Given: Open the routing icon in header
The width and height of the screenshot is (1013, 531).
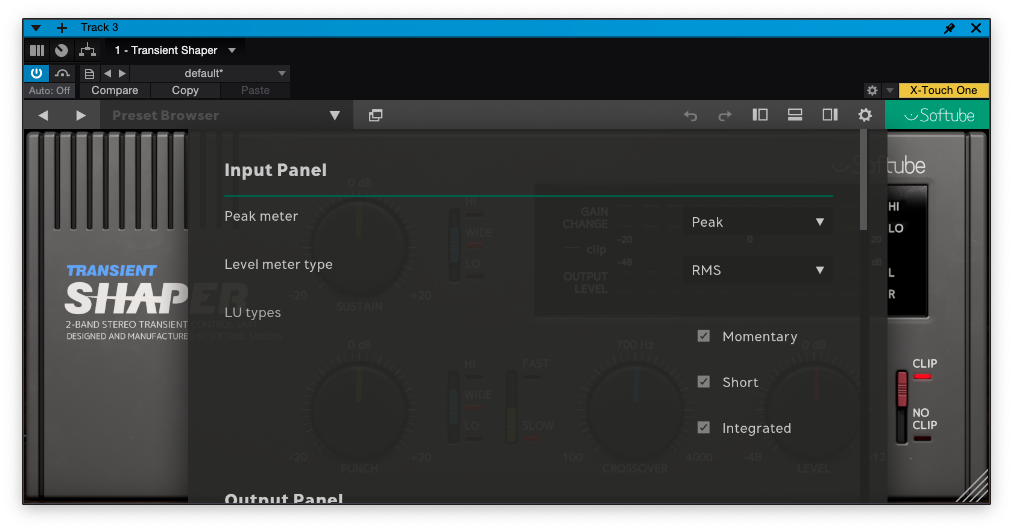Looking at the screenshot, I should pos(87,50).
